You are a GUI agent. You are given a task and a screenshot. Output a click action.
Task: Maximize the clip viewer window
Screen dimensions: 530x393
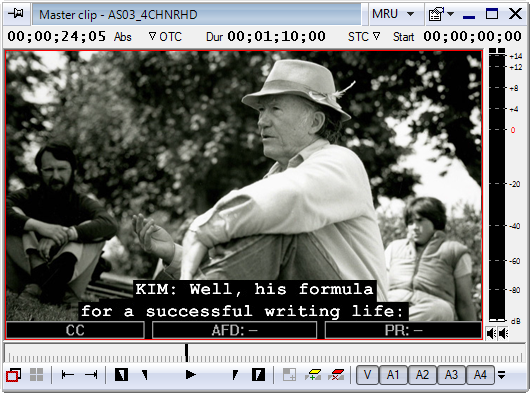(492, 14)
